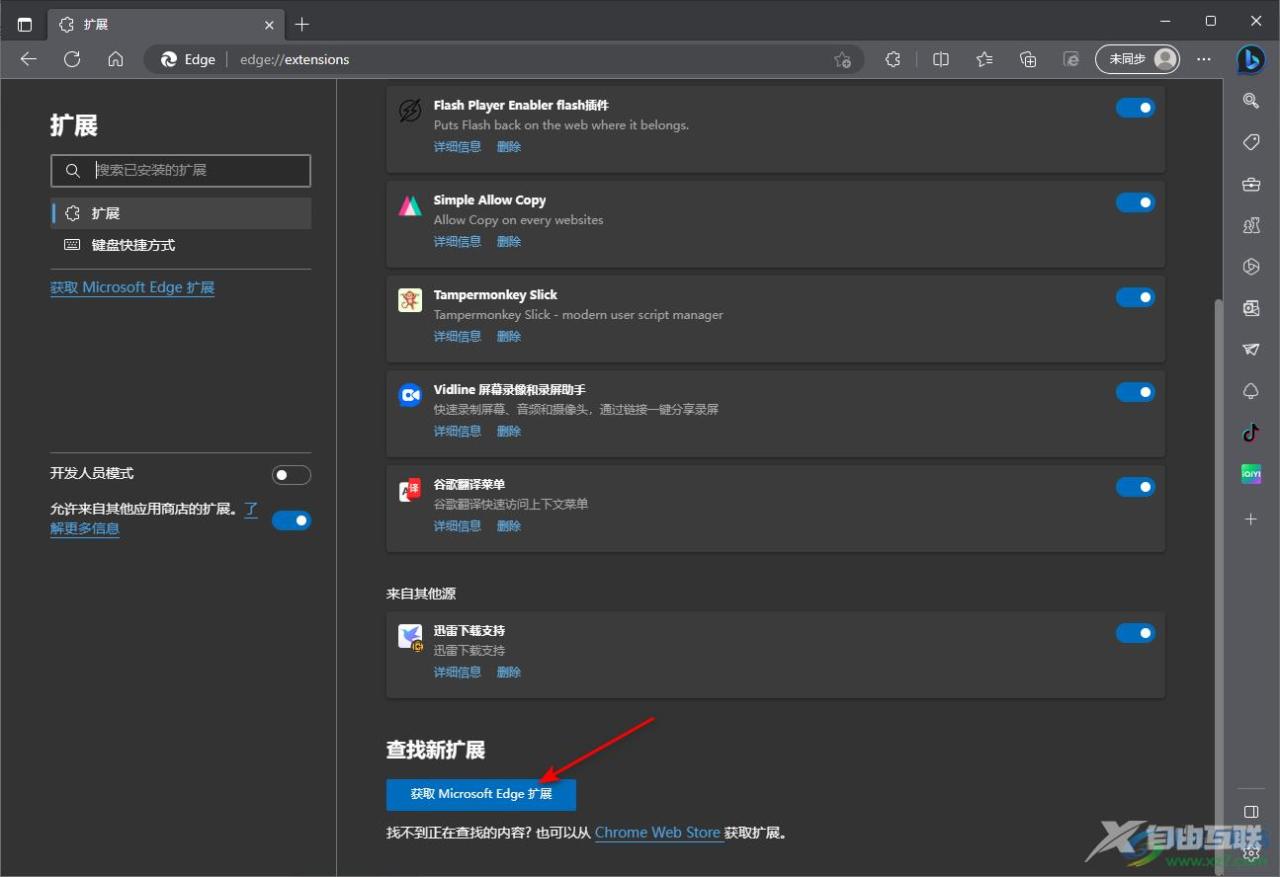Open the sidebar shopping tag icon

1251,143
